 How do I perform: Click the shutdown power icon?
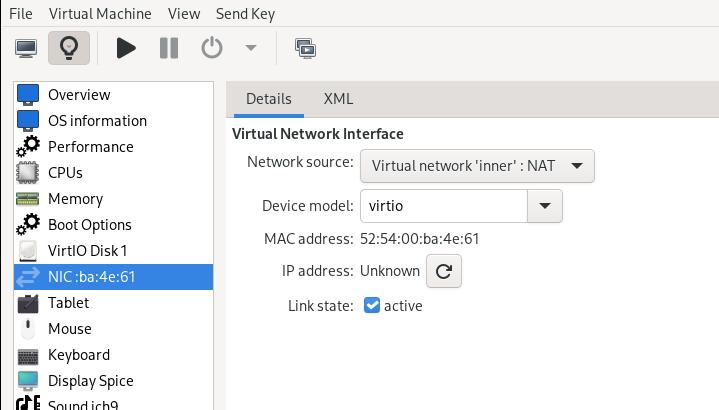pyautogui.click(x=212, y=48)
